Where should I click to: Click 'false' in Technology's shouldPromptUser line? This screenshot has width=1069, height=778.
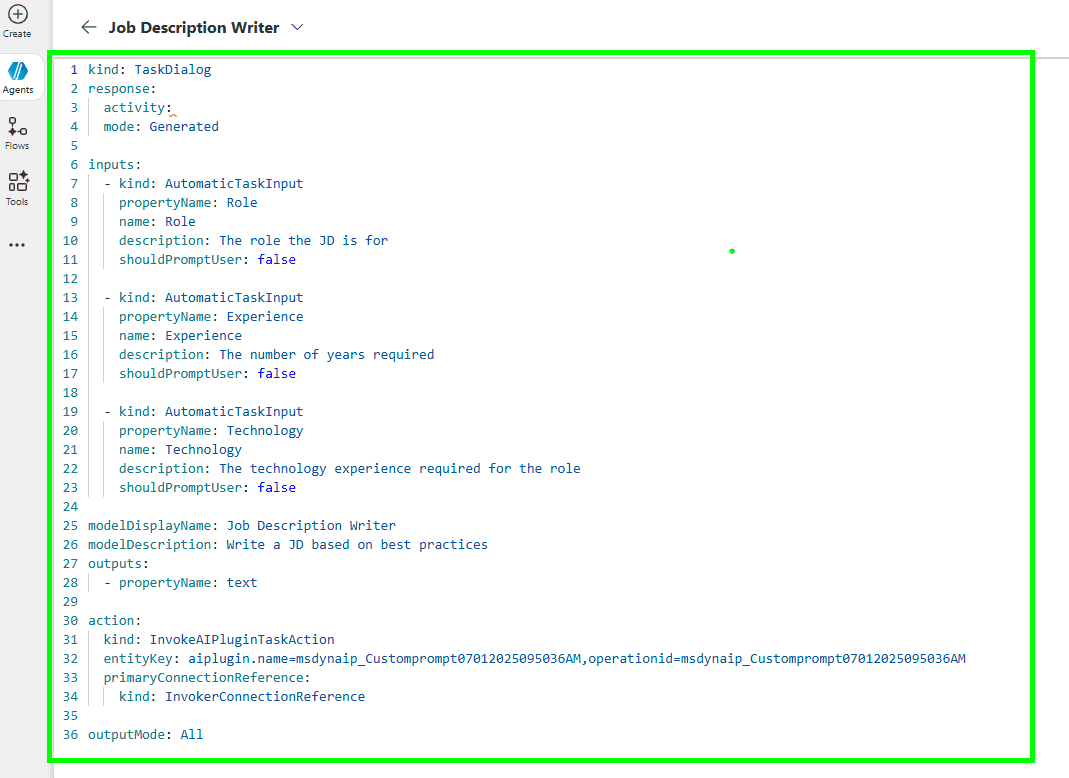pyautogui.click(x=277, y=488)
